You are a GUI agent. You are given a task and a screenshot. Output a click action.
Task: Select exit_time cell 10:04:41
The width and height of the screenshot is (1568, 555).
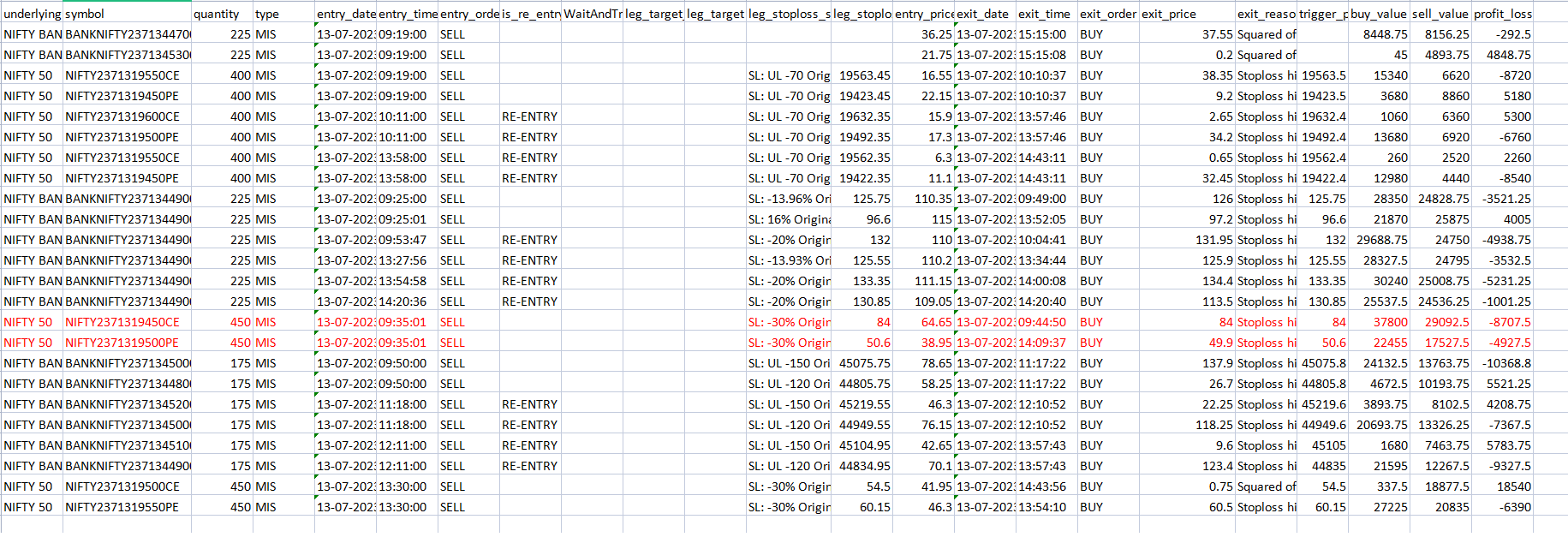(1046, 240)
